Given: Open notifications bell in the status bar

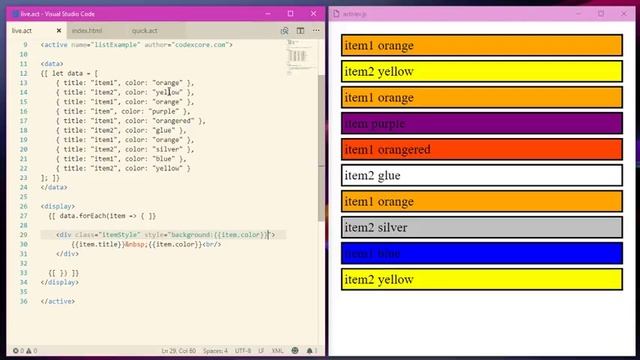Looking at the screenshot, I should [310, 351].
